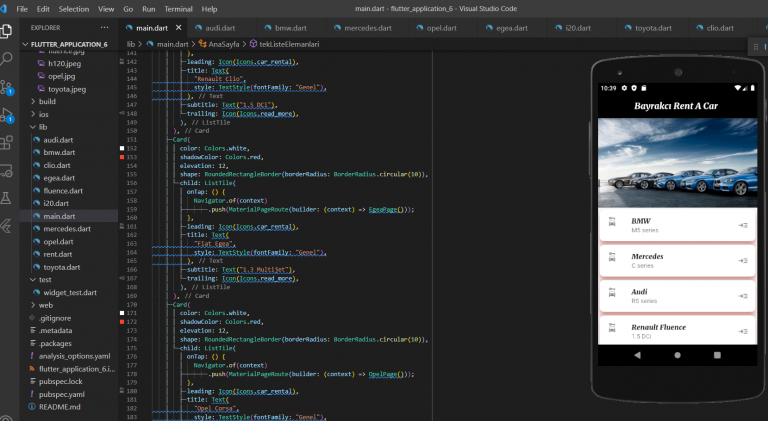Tap the read-more arrow on BMW card

coord(743,225)
